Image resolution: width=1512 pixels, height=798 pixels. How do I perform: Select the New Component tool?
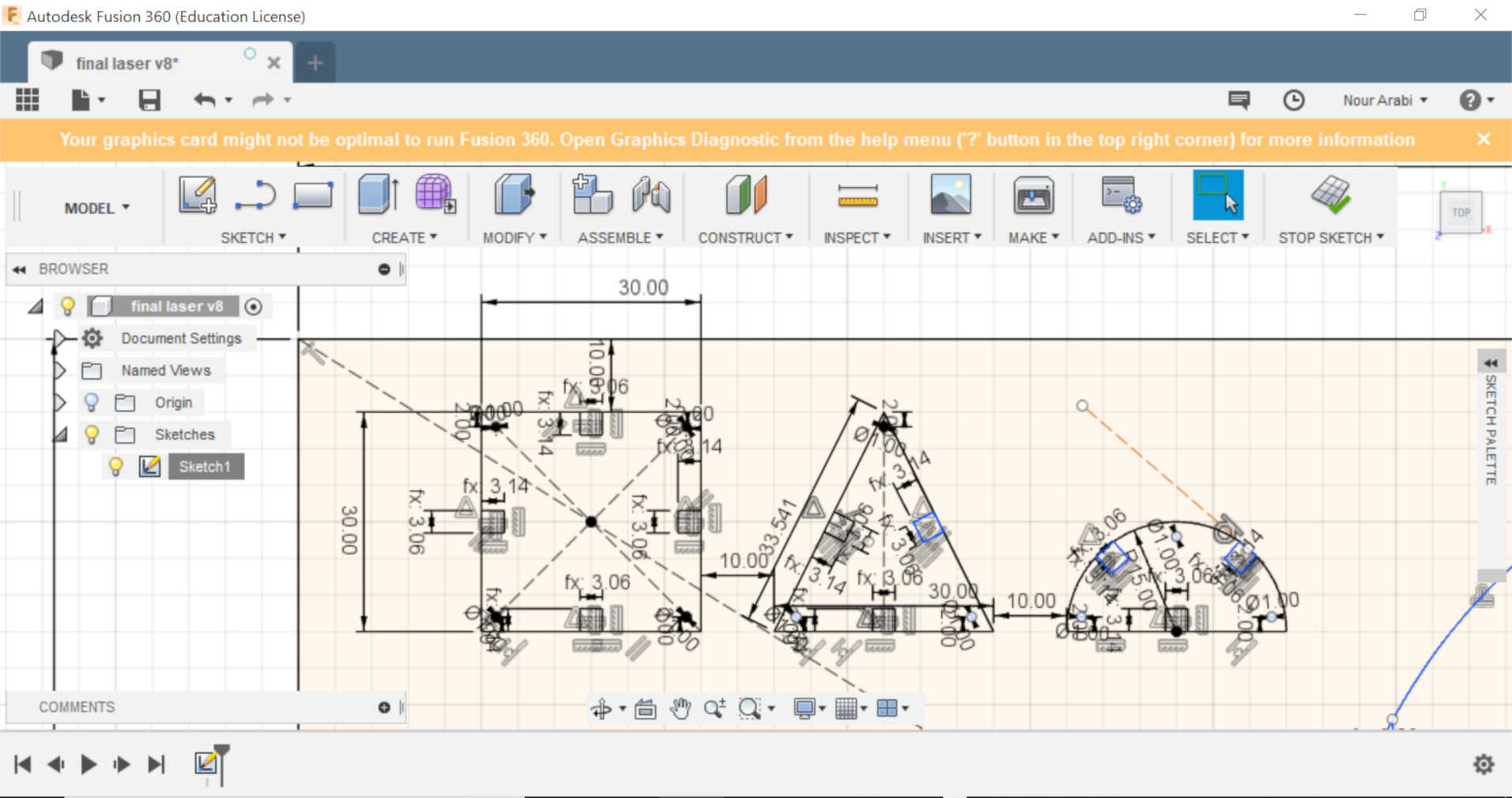[592, 194]
